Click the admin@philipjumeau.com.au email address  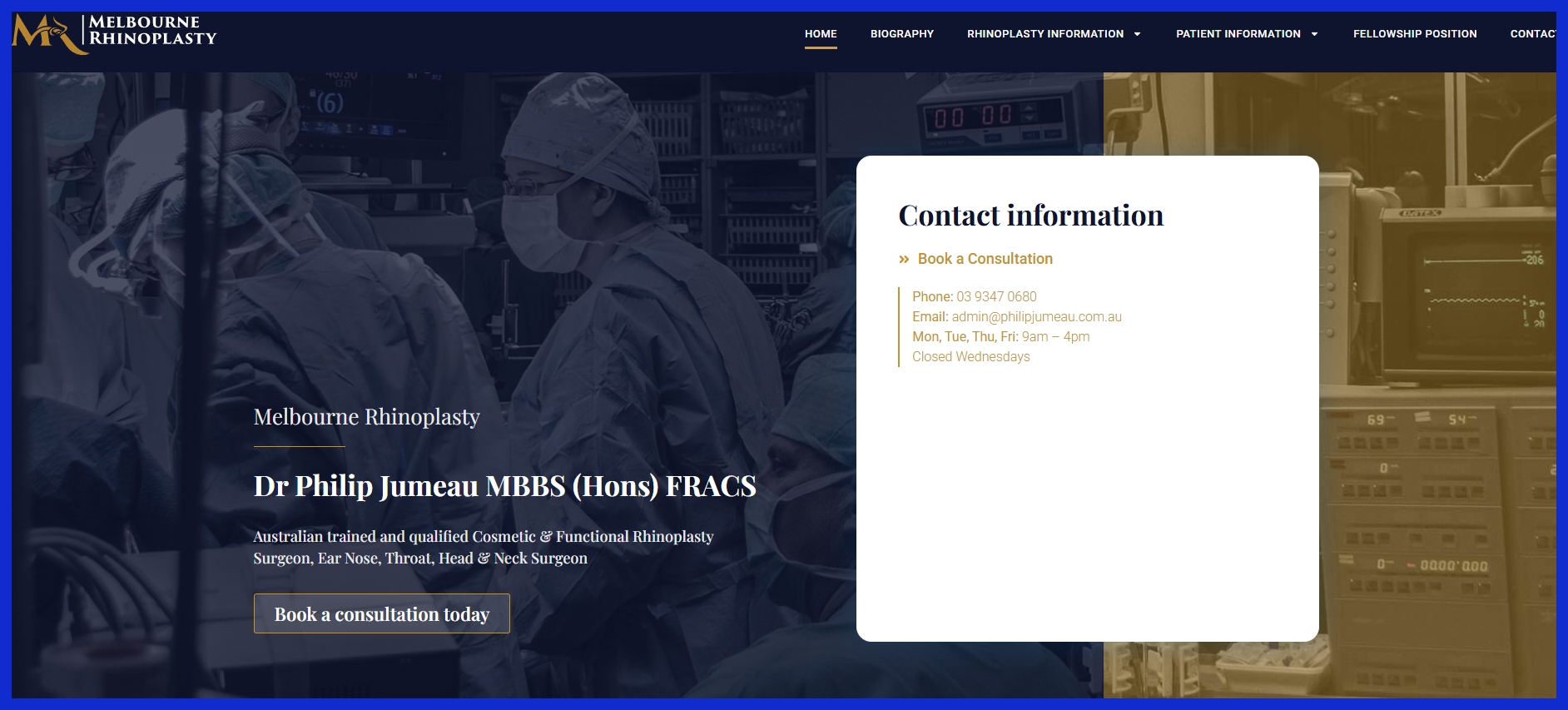[x=1036, y=317]
